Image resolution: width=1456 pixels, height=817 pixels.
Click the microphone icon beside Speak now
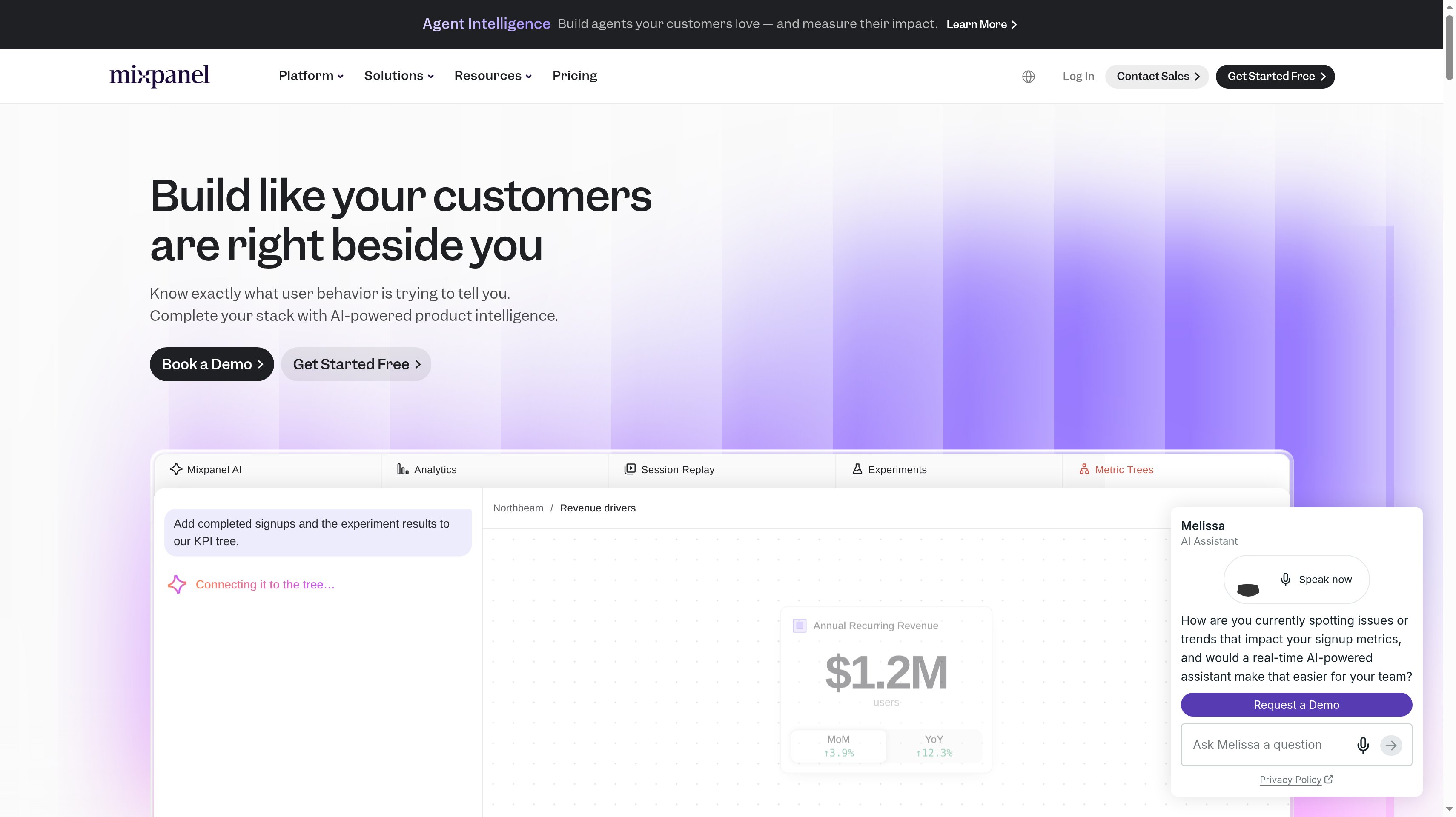pos(1285,579)
